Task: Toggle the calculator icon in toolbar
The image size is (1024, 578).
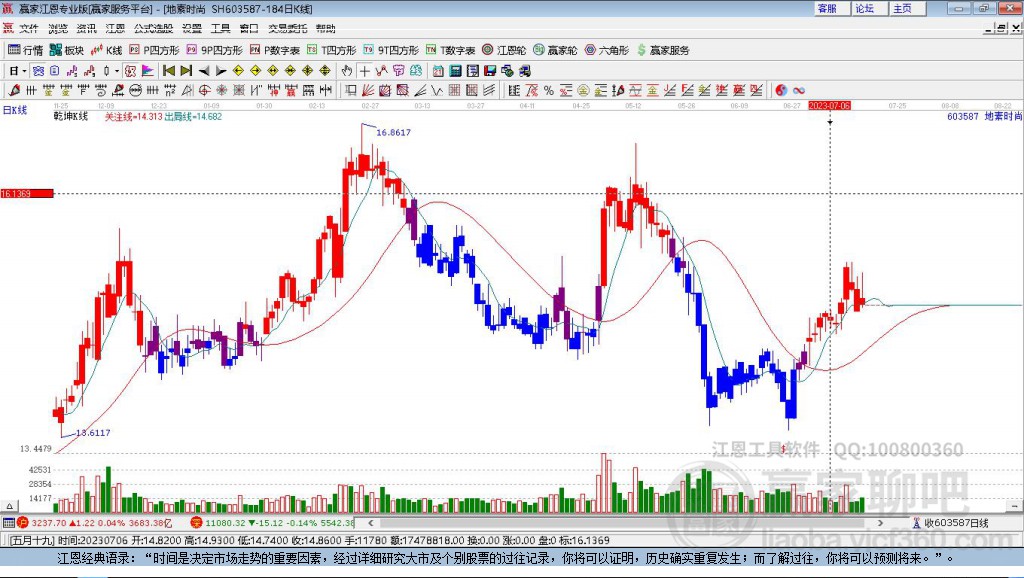Action: pyautogui.click(x=455, y=71)
